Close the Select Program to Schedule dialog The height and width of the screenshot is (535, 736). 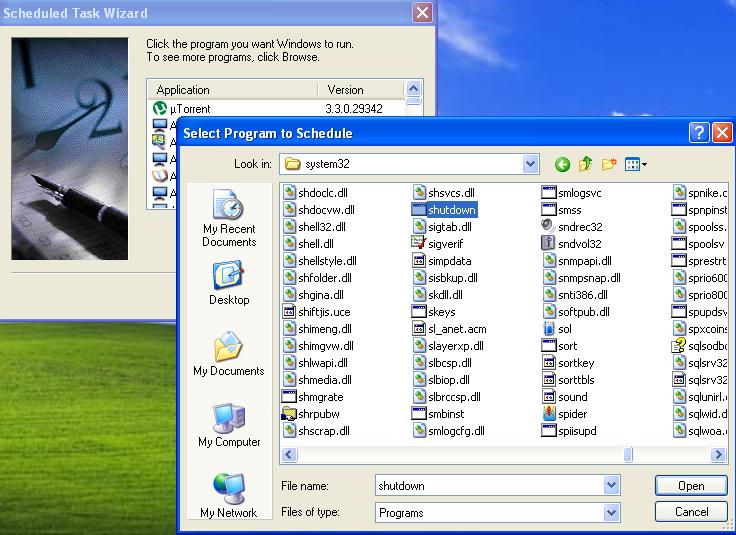(722, 133)
